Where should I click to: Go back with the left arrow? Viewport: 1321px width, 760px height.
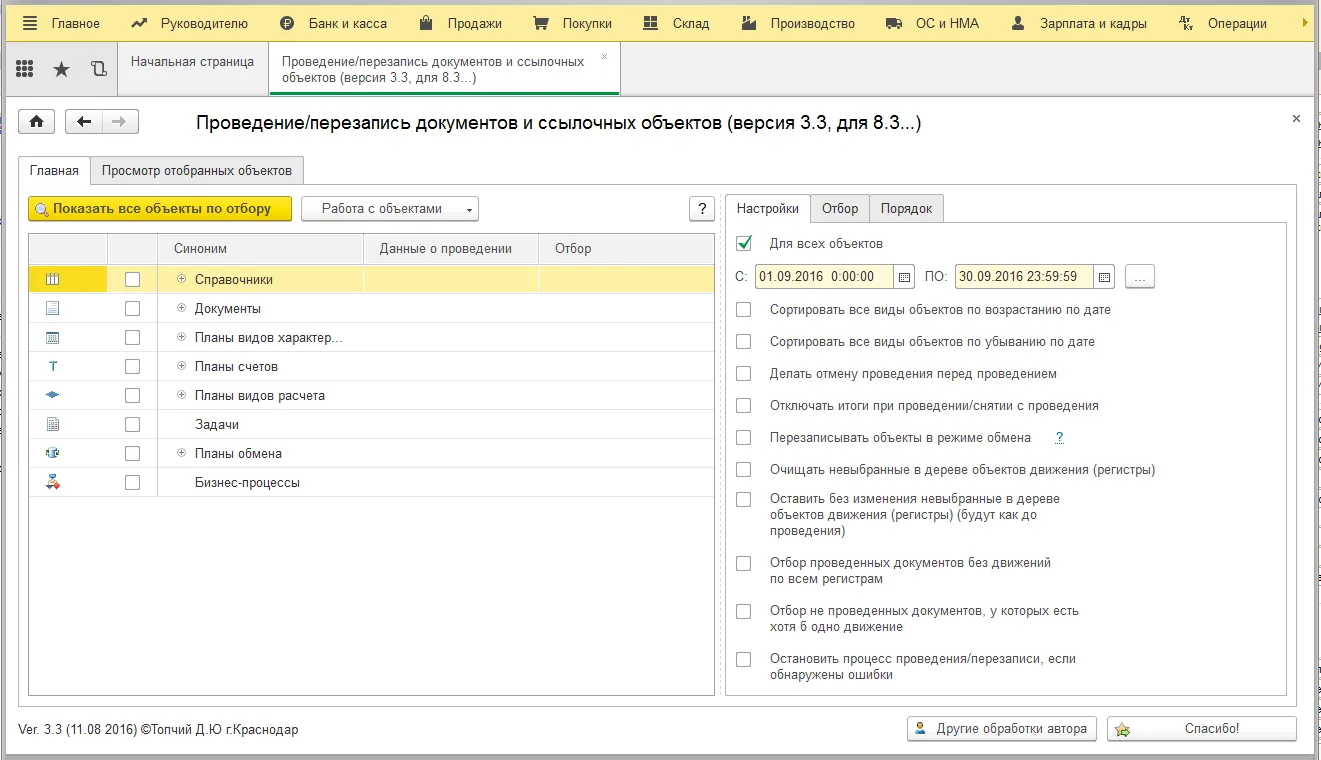tap(84, 122)
